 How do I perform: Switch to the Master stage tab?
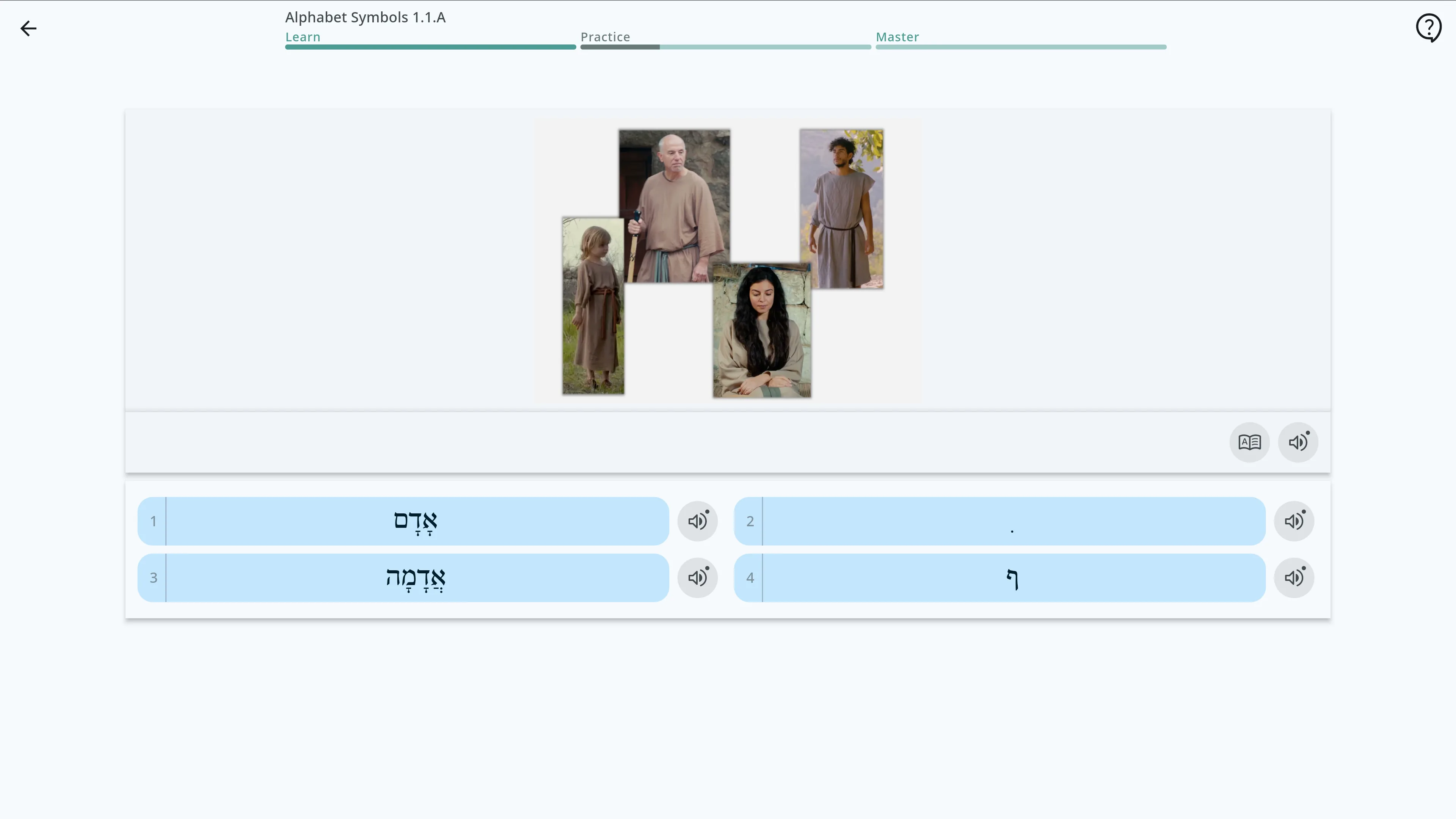coord(897,37)
